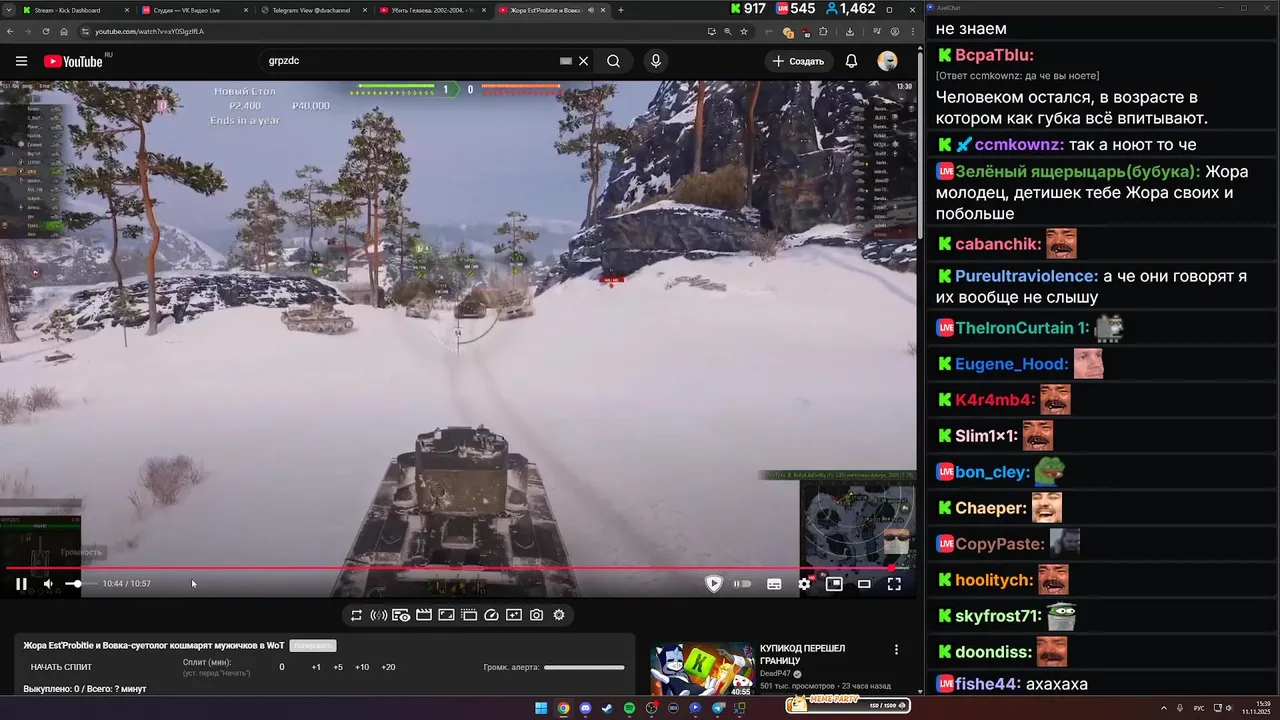Open the YouTube account avatar menu
1280x720 pixels.
click(x=887, y=61)
